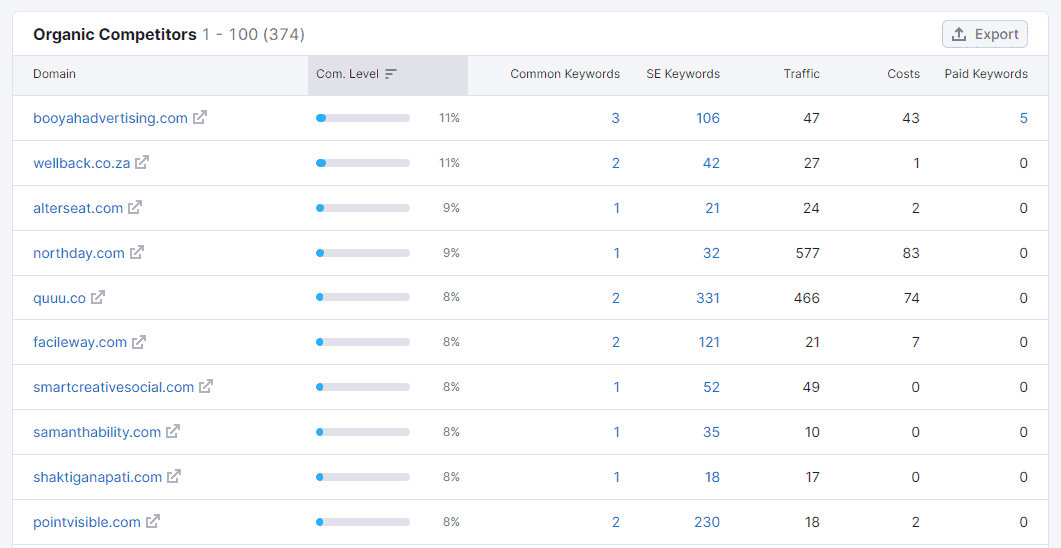
Task: Click booyahadvertising.com traffic value 47
Action: pos(811,118)
